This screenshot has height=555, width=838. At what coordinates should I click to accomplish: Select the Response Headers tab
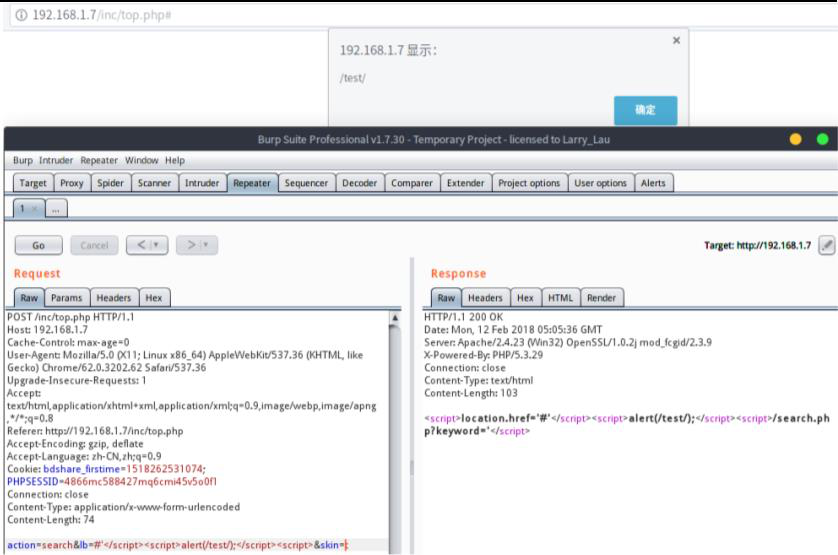(x=485, y=298)
